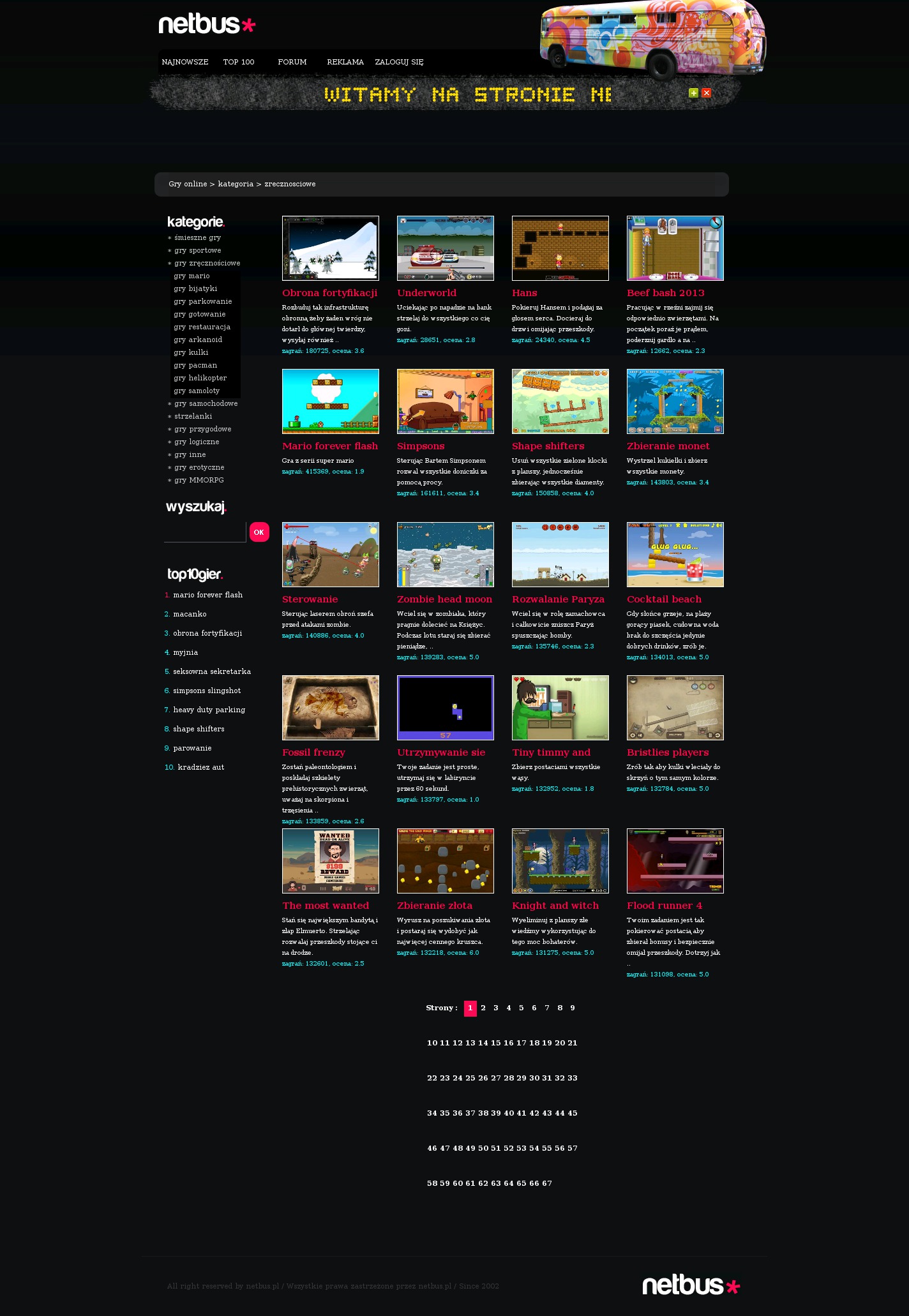This screenshot has width=909, height=1316.
Task: Open the Underworld game thumbnail
Action: point(445,248)
